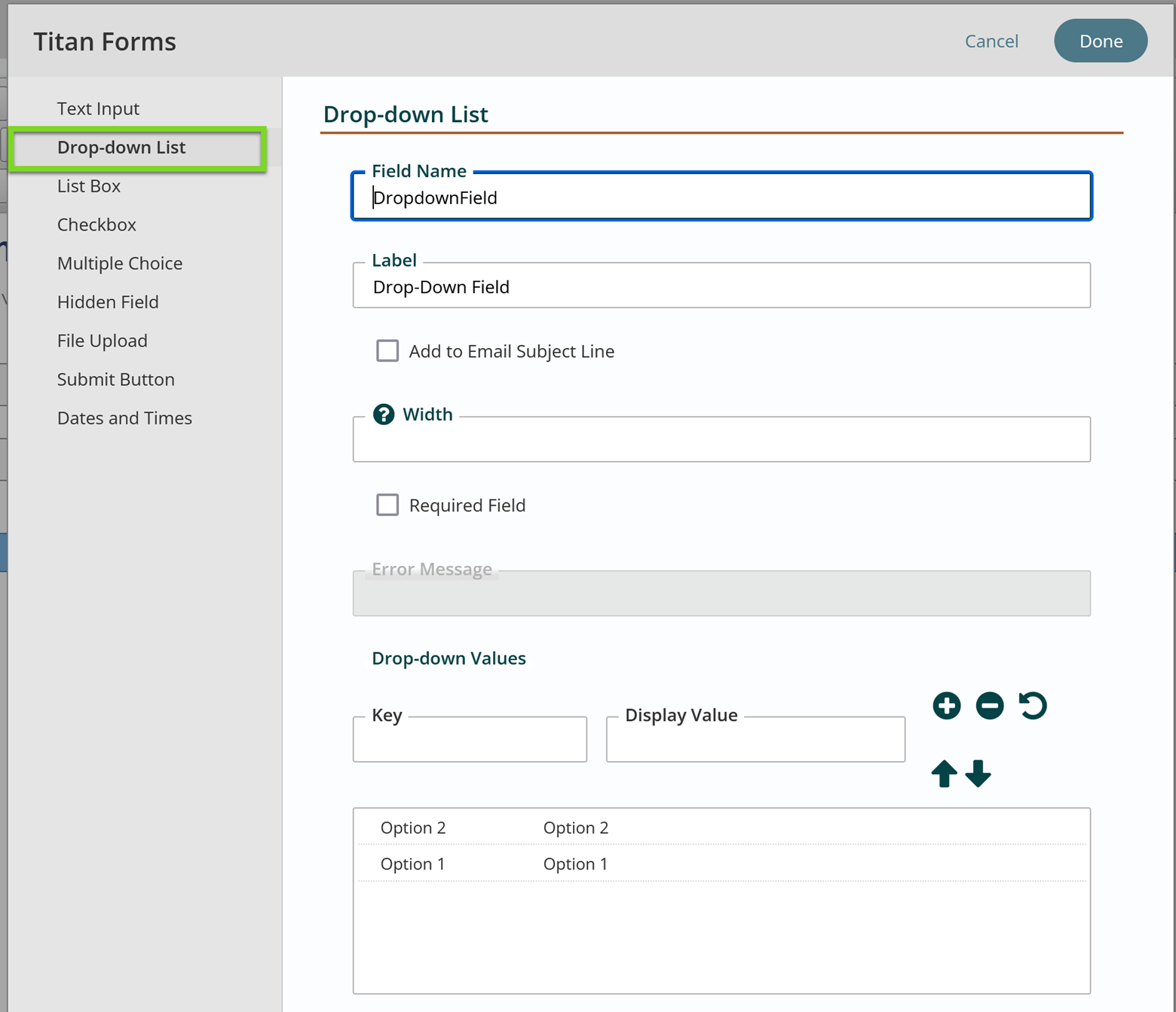Open Submit Button settings
The width and height of the screenshot is (1176, 1012).
[x=116, y=379]
